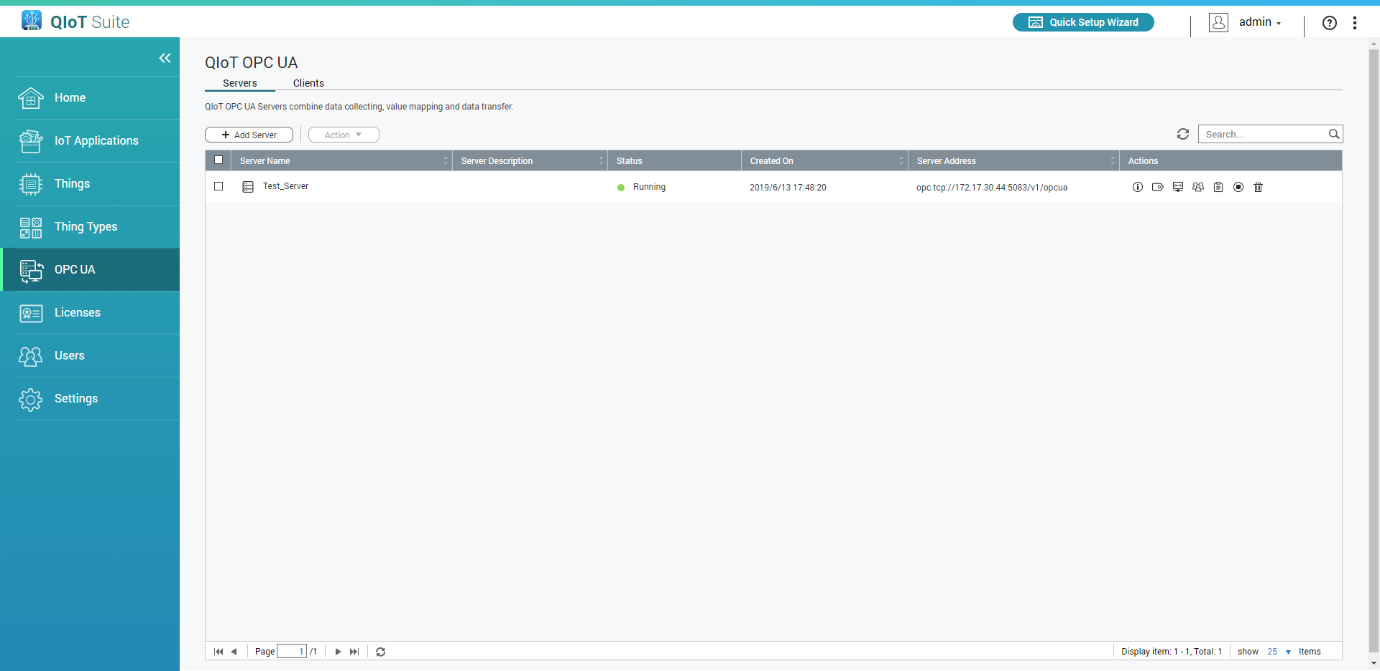Image resolution: width=1380 pixels, height=671 pixels.
Task: Click the opc.tcp server address cell
Action: (992, 187)
